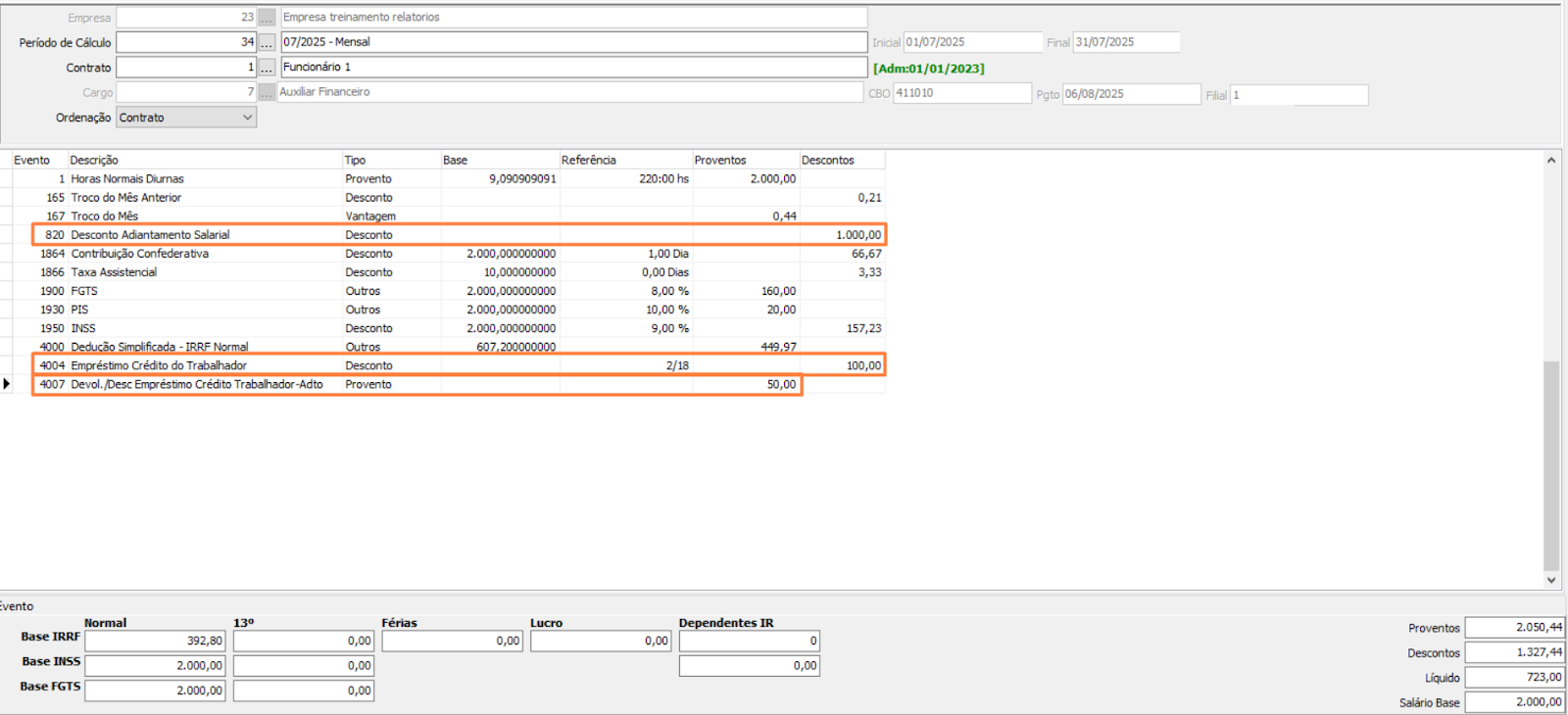
Task: Click the [Adm:01/01/2023] admission label
Action: click(929, 69)
